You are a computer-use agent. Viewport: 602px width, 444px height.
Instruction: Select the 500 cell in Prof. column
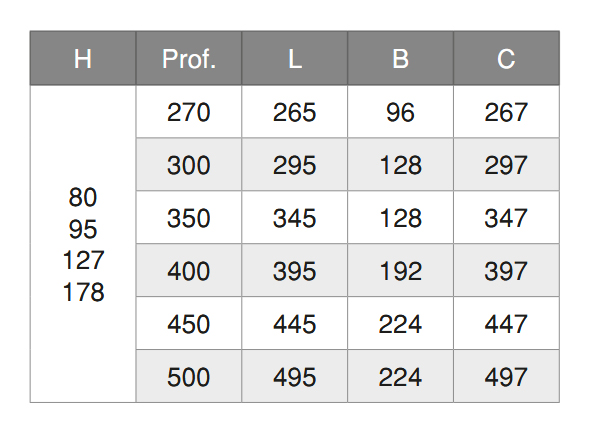189,377
